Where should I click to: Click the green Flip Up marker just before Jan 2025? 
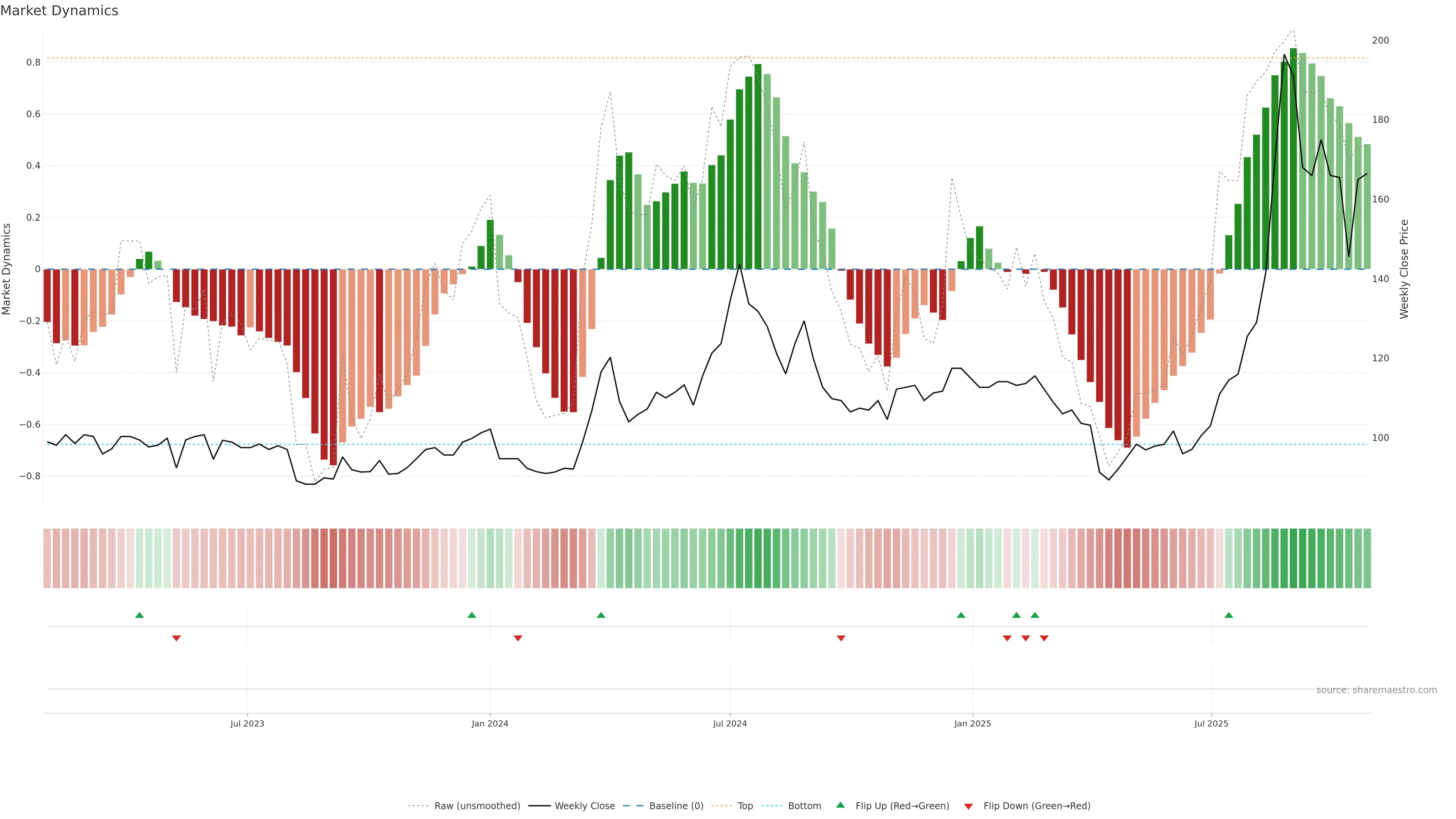tap(961, 615)
